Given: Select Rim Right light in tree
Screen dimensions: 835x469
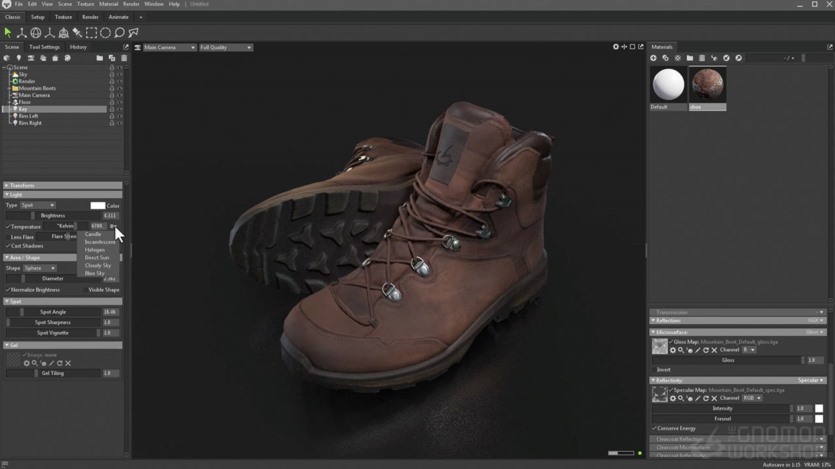Looking at the screenshot, I should tap(30, 123).
